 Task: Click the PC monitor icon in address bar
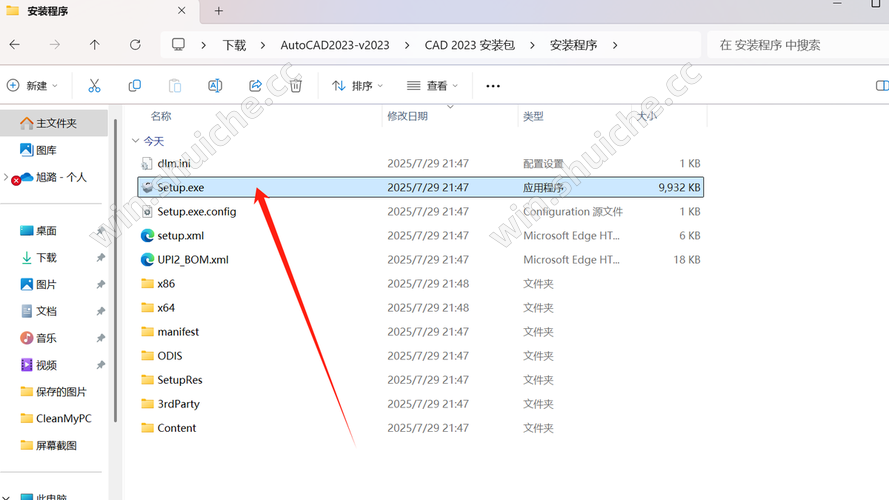[x=178, y=45]
